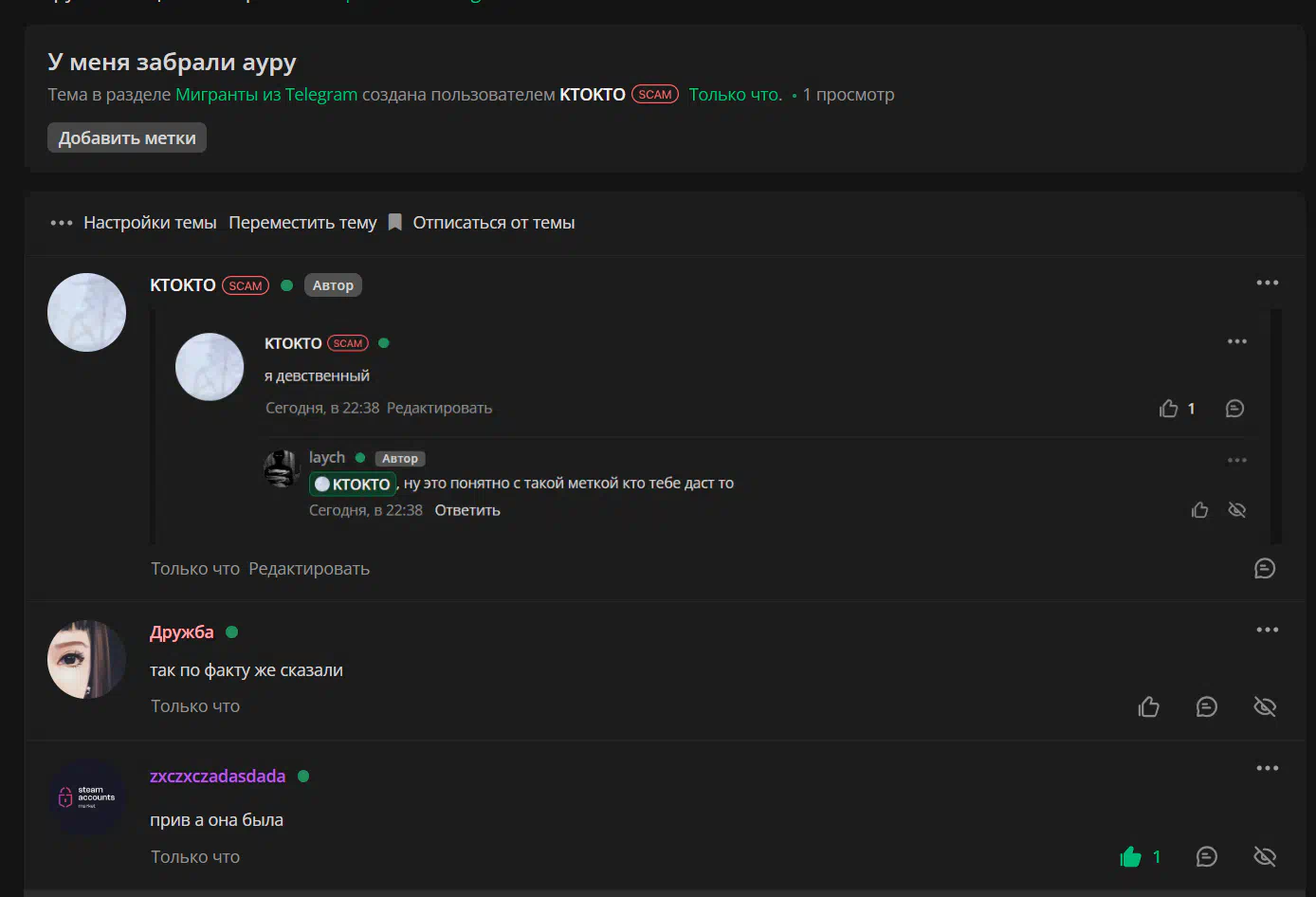This screenshot has width=1316, height=897.
Task: Click comment icon on "я девственный" post
Action: click(x=1234, y=409)
